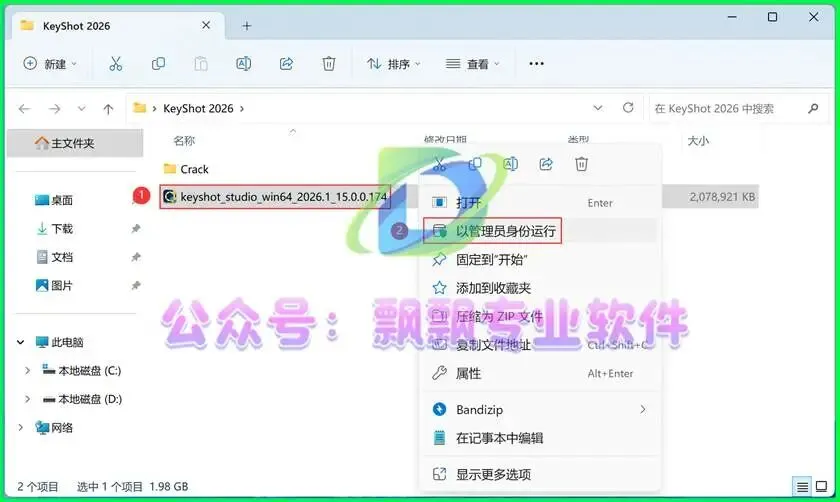The image size is (840, 502).
Task: Open the Bandizip submenu
Action: [539, 410]
